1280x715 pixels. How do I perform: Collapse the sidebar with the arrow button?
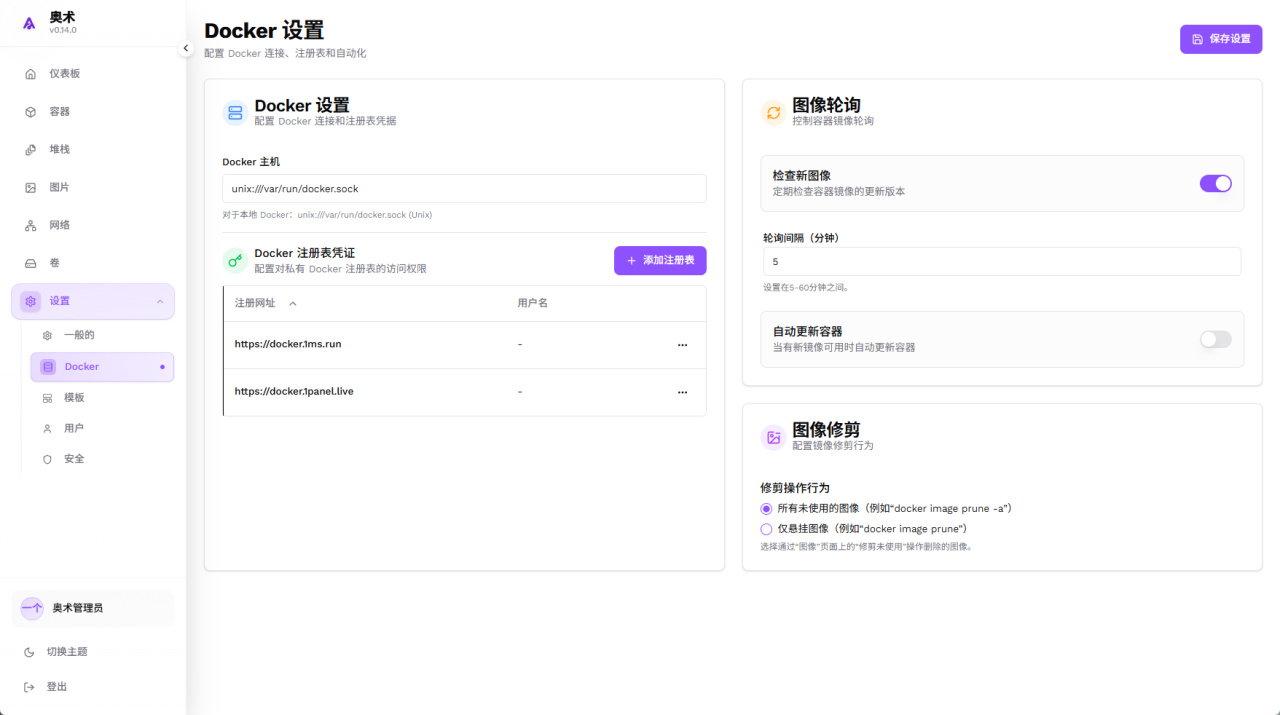186,48
